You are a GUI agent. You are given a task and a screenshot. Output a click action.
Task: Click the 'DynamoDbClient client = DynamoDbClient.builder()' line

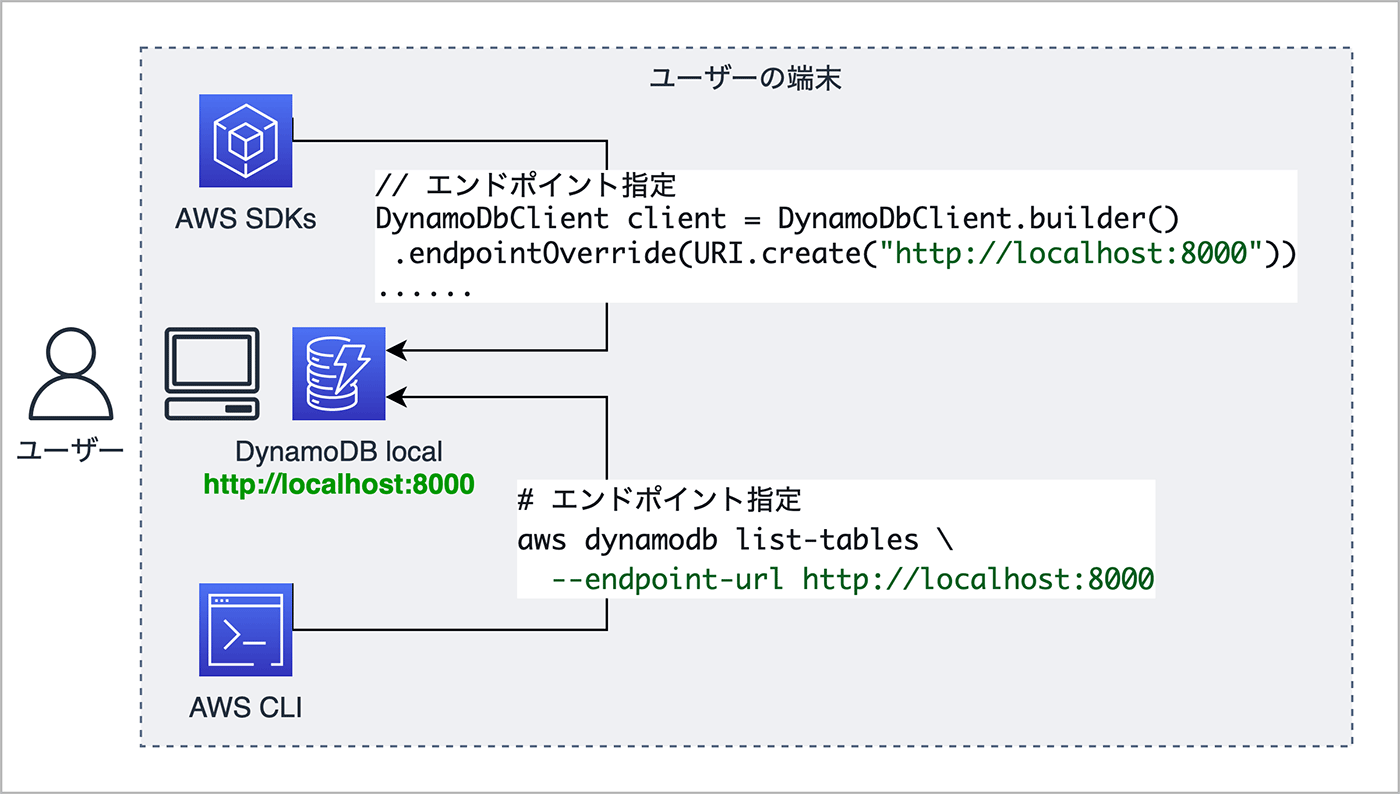pyautogui.click(x=778, y=219)
